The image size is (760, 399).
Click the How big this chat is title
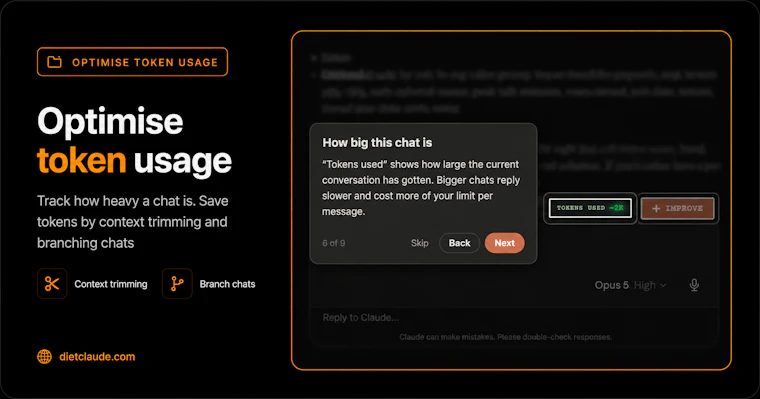[x=377, y=143]
